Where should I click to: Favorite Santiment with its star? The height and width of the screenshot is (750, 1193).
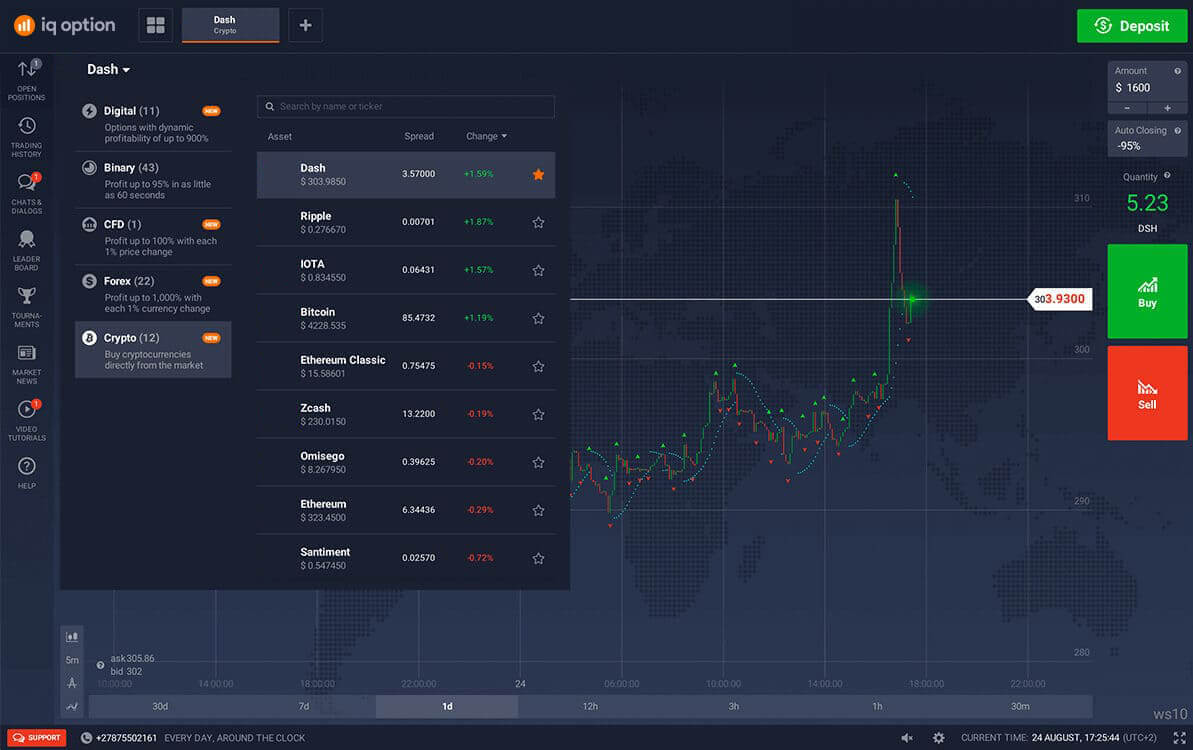pyautogui.click(x=539, y=558)
